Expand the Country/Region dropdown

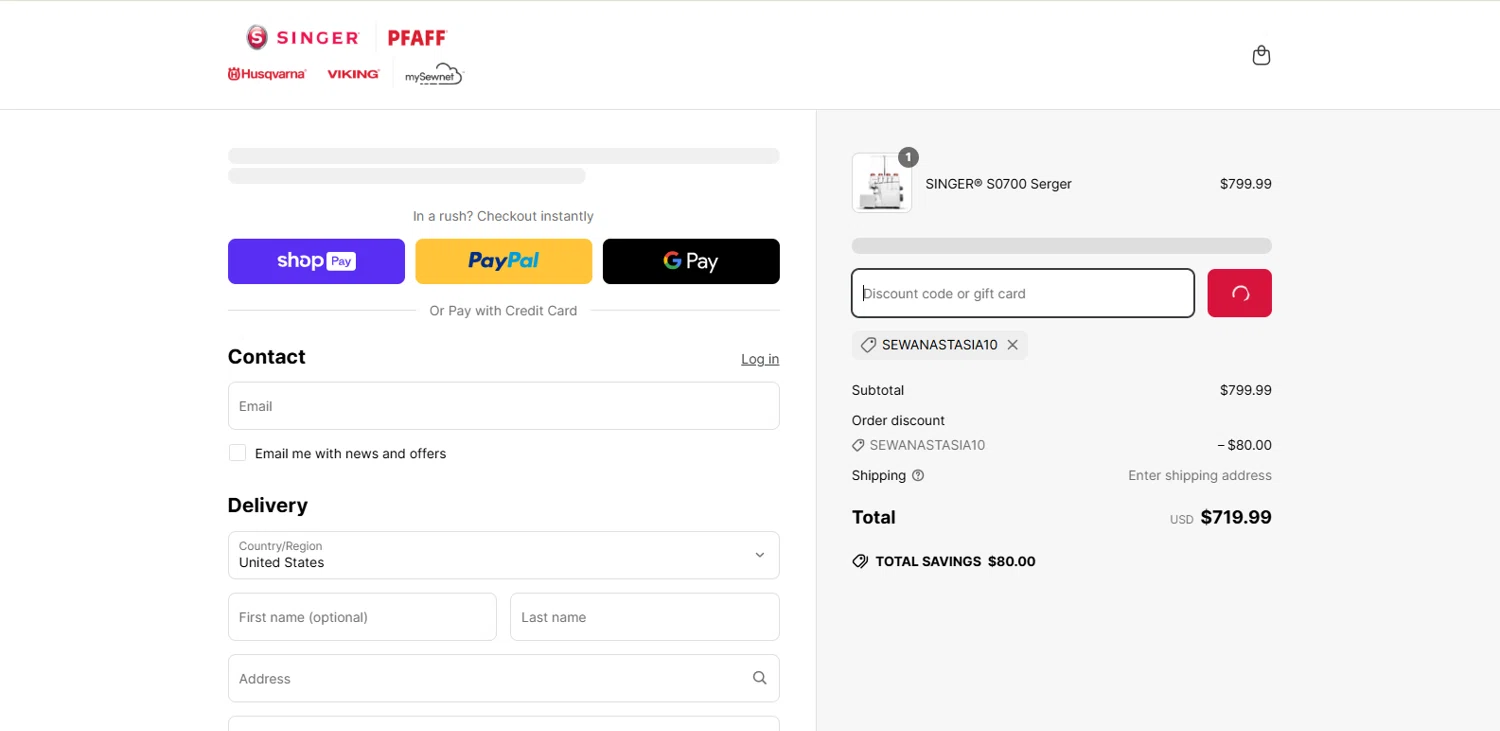503,555
